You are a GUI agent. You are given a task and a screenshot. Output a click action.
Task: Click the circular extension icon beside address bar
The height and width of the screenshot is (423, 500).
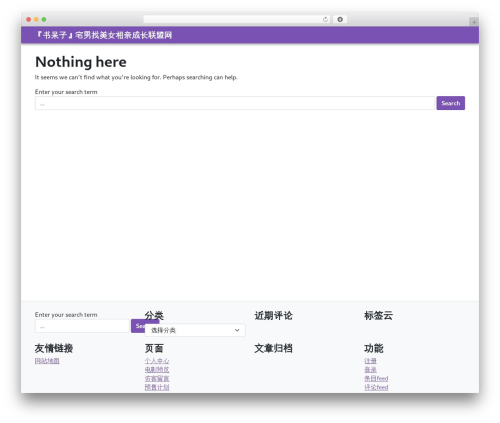[x=340, y=19]
